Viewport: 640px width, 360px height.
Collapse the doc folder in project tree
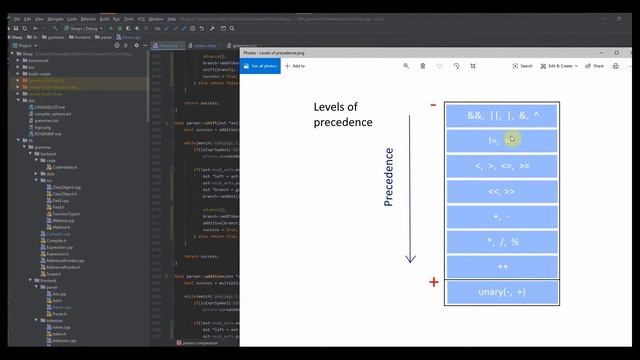pos(18,100)
